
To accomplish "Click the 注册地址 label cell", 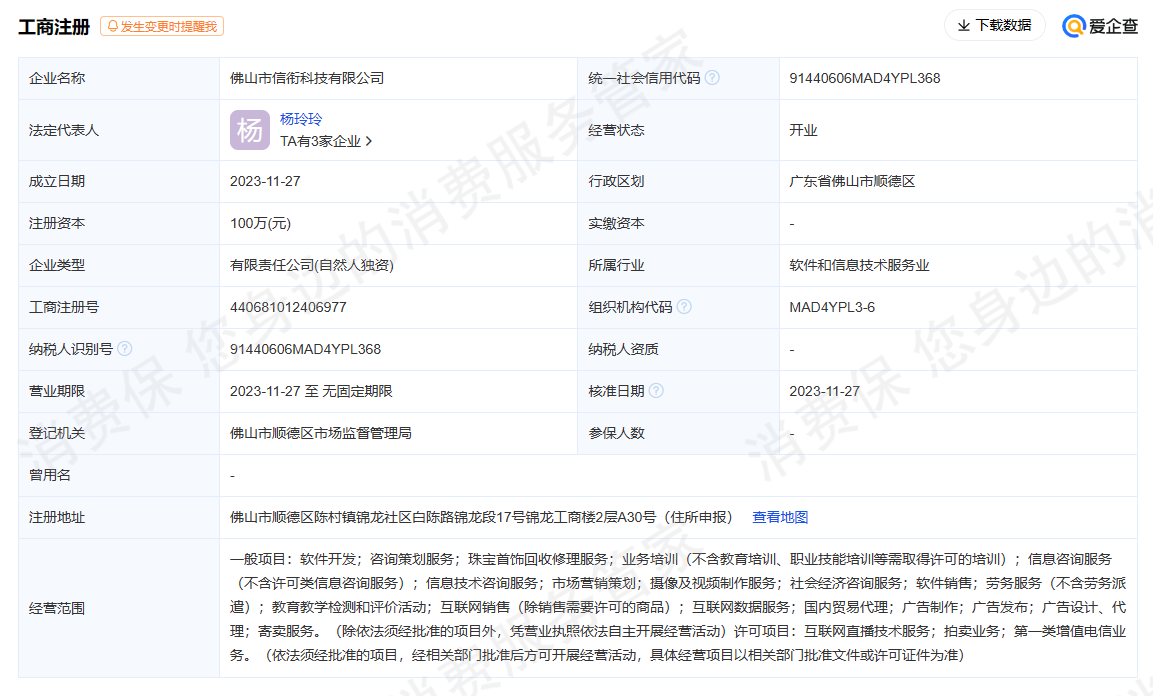I will 119,517.
